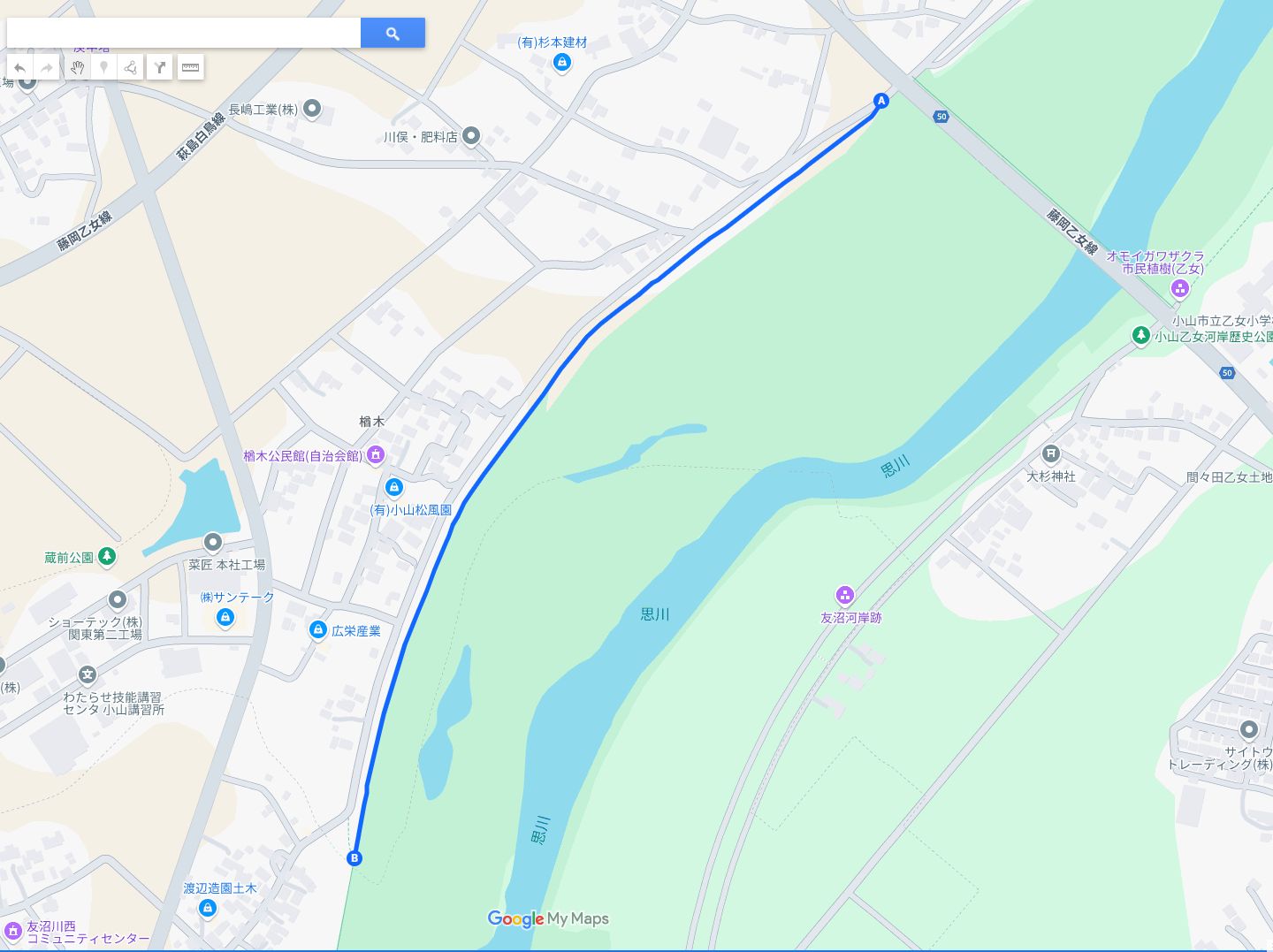Open the 広栄産業 place pin
The height and width of the screenshot is (952, 1273).
point(318,629)
